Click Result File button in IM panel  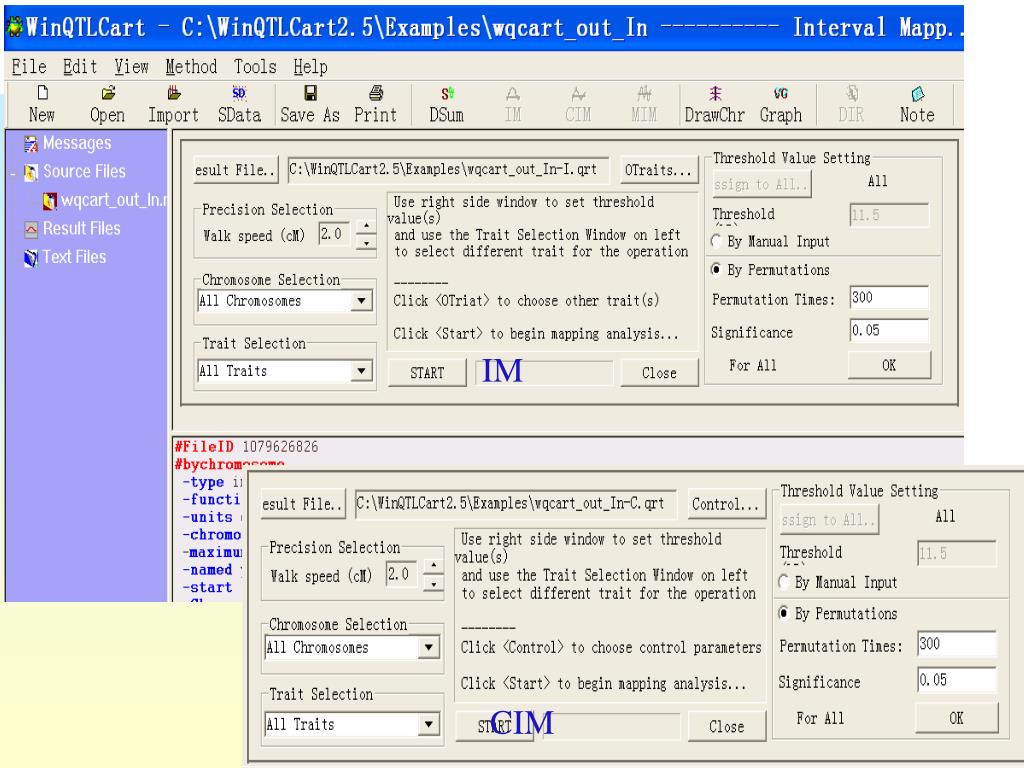click(236, 170)
